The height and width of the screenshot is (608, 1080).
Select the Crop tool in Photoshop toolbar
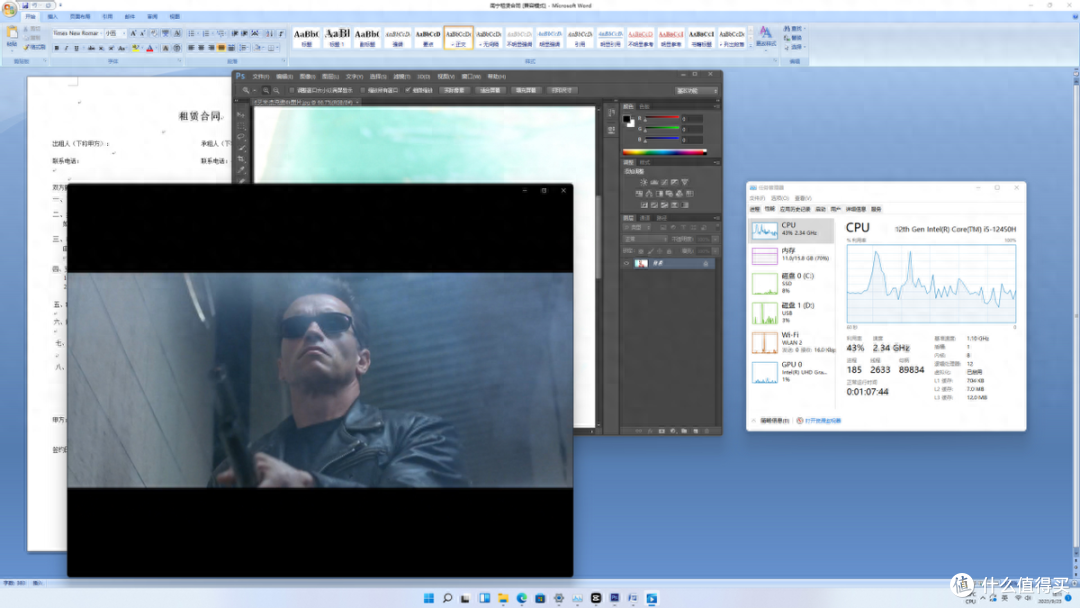tap(241, 159)
